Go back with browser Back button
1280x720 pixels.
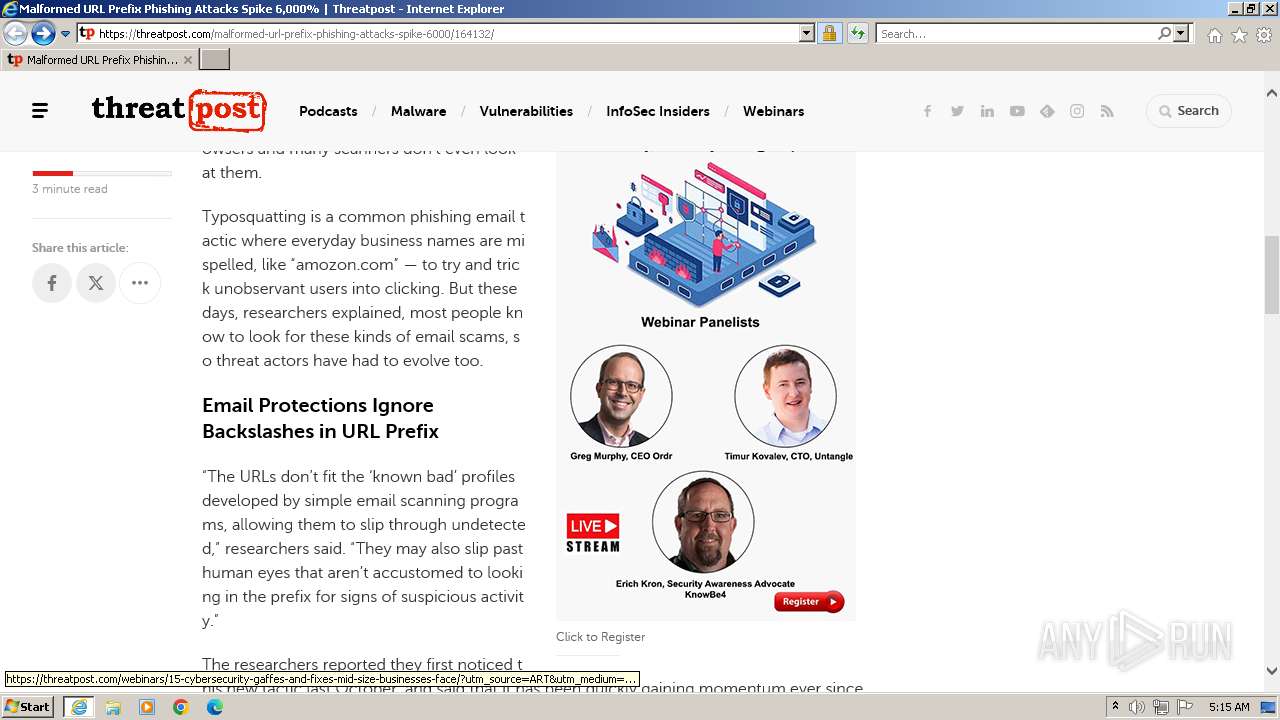pyautogui.click(x=16, y=33)
